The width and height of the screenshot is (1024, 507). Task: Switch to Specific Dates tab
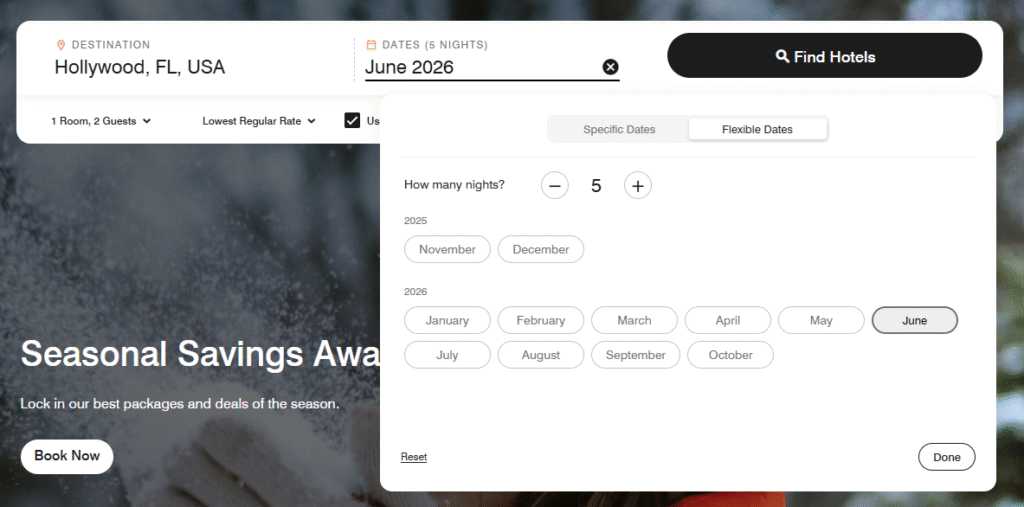click(619, 129)
